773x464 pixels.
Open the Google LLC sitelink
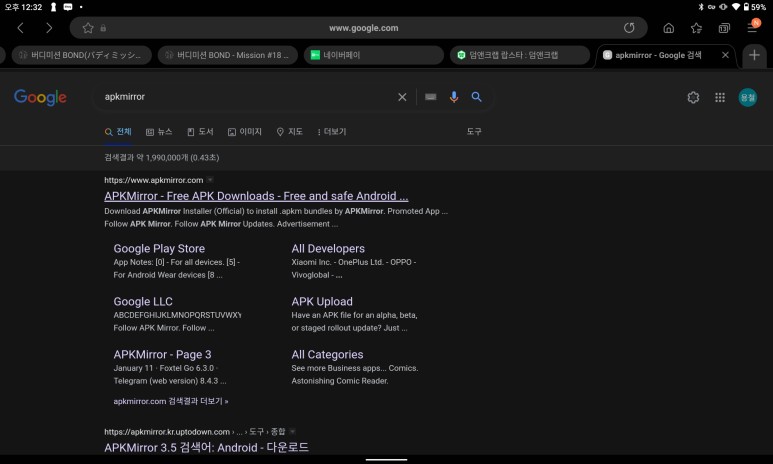tap(143, 301)
